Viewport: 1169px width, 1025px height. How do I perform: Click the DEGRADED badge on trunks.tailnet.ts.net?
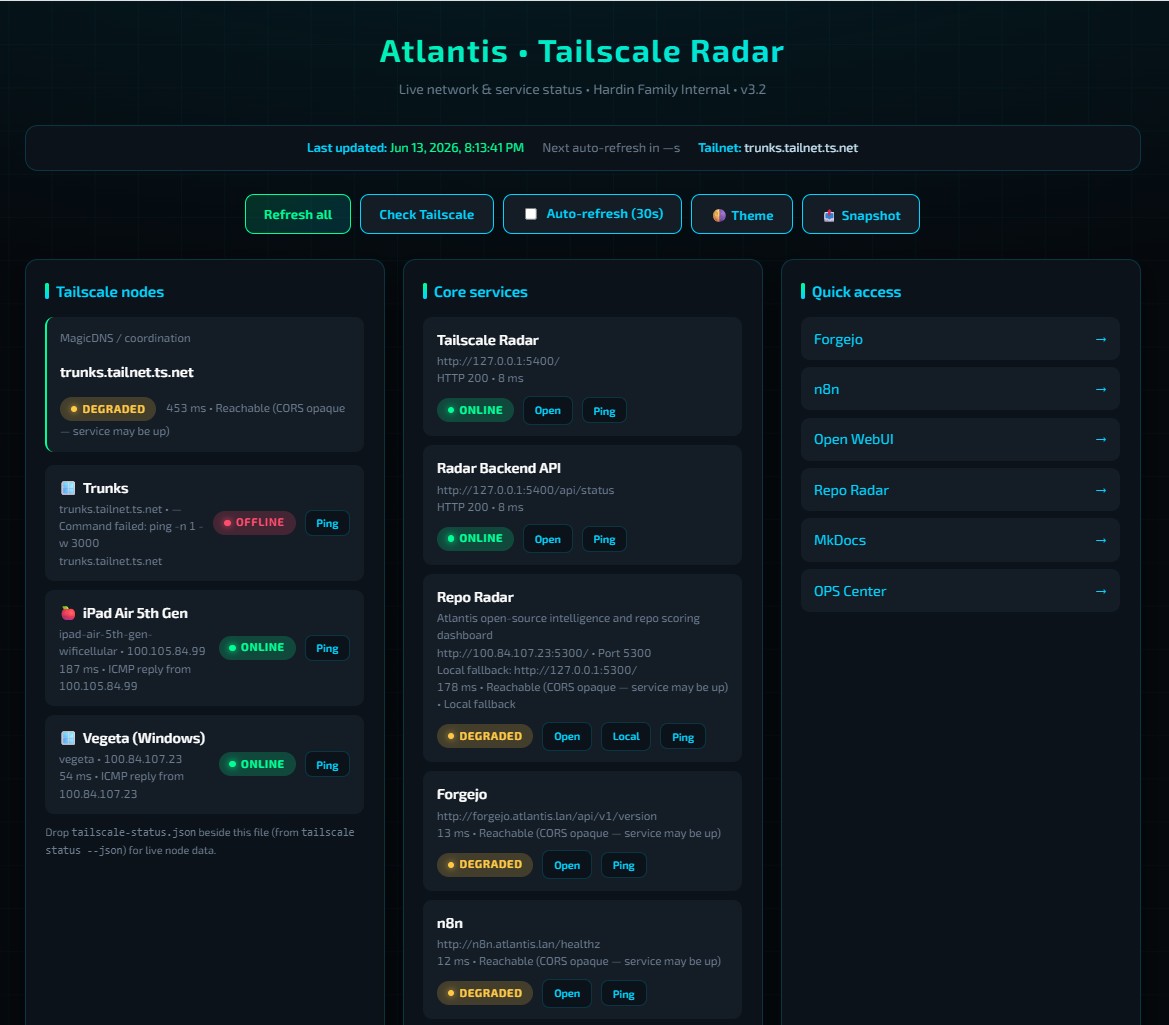[108, 409]
